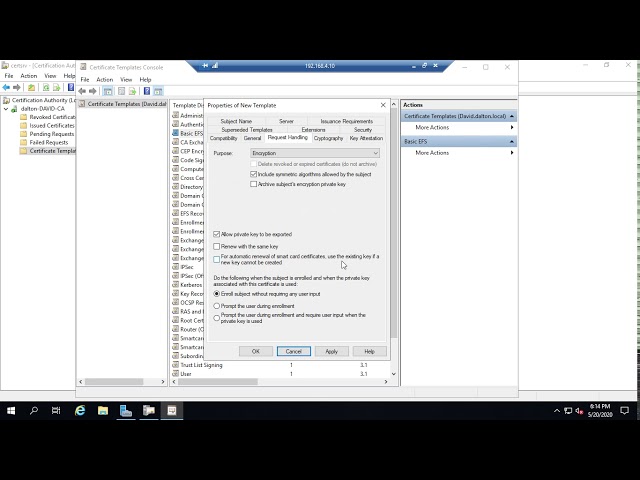
Task: Click Export List icon in Templates Console toolbar
Action: pyautogui.click(x=132, y=91)
